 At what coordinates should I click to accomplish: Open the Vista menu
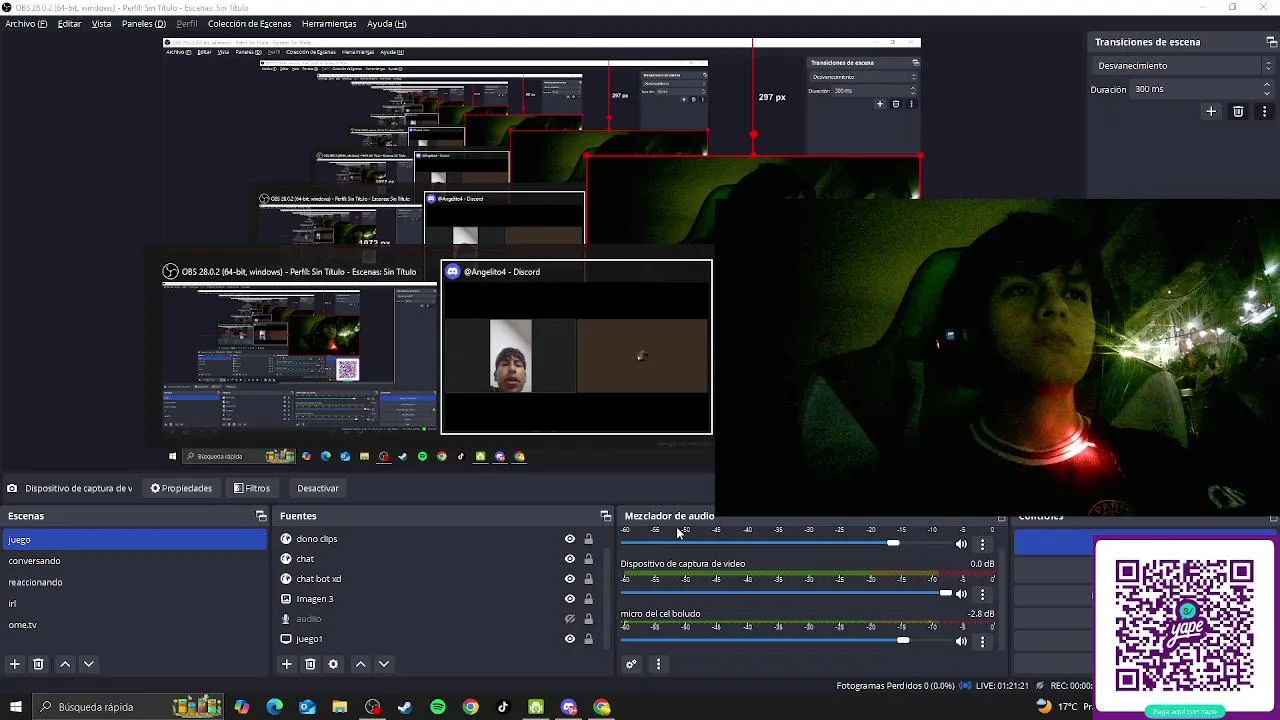click(101, 24)
